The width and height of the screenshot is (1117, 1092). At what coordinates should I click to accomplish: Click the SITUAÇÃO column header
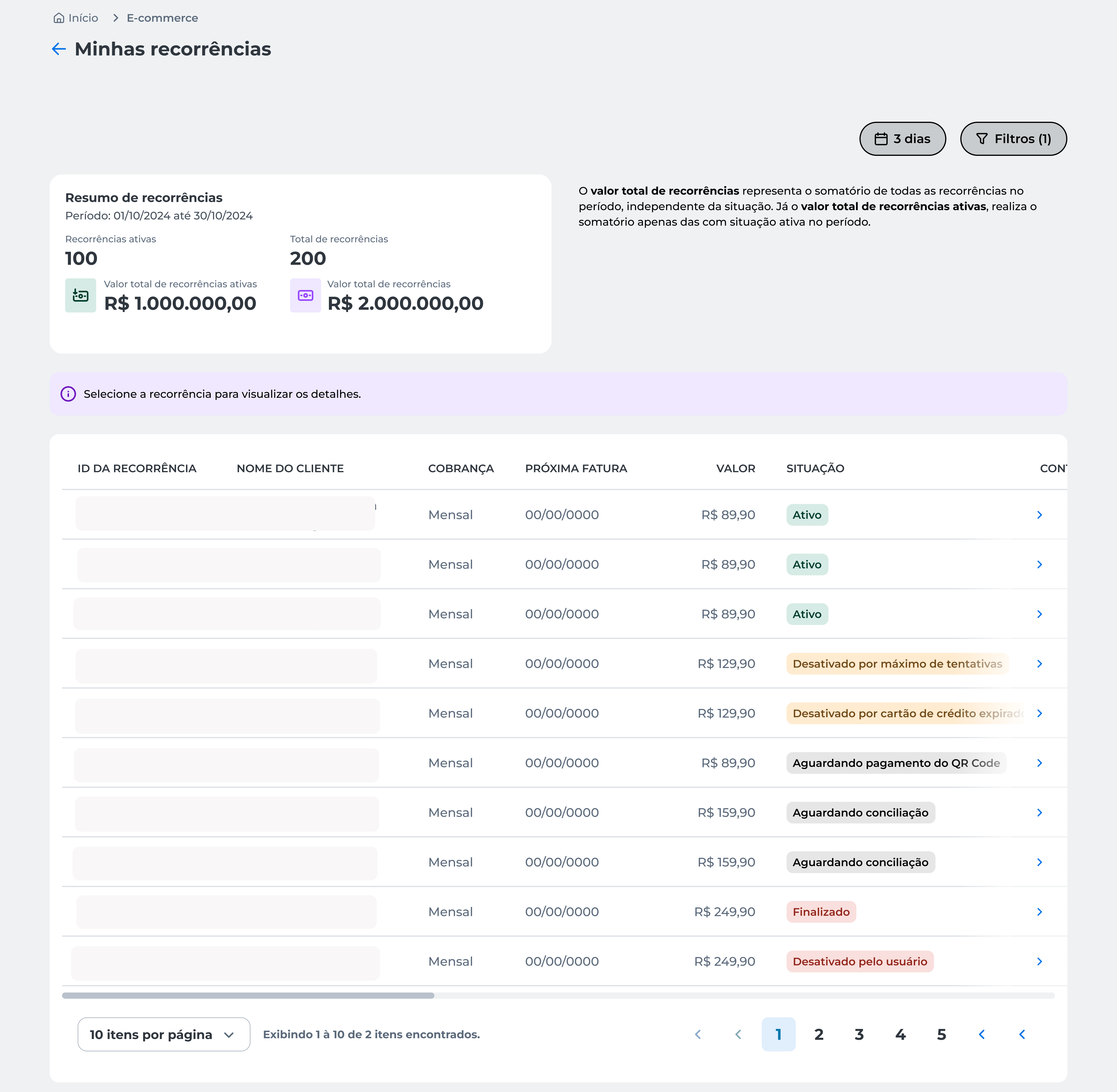click(815, 469)
